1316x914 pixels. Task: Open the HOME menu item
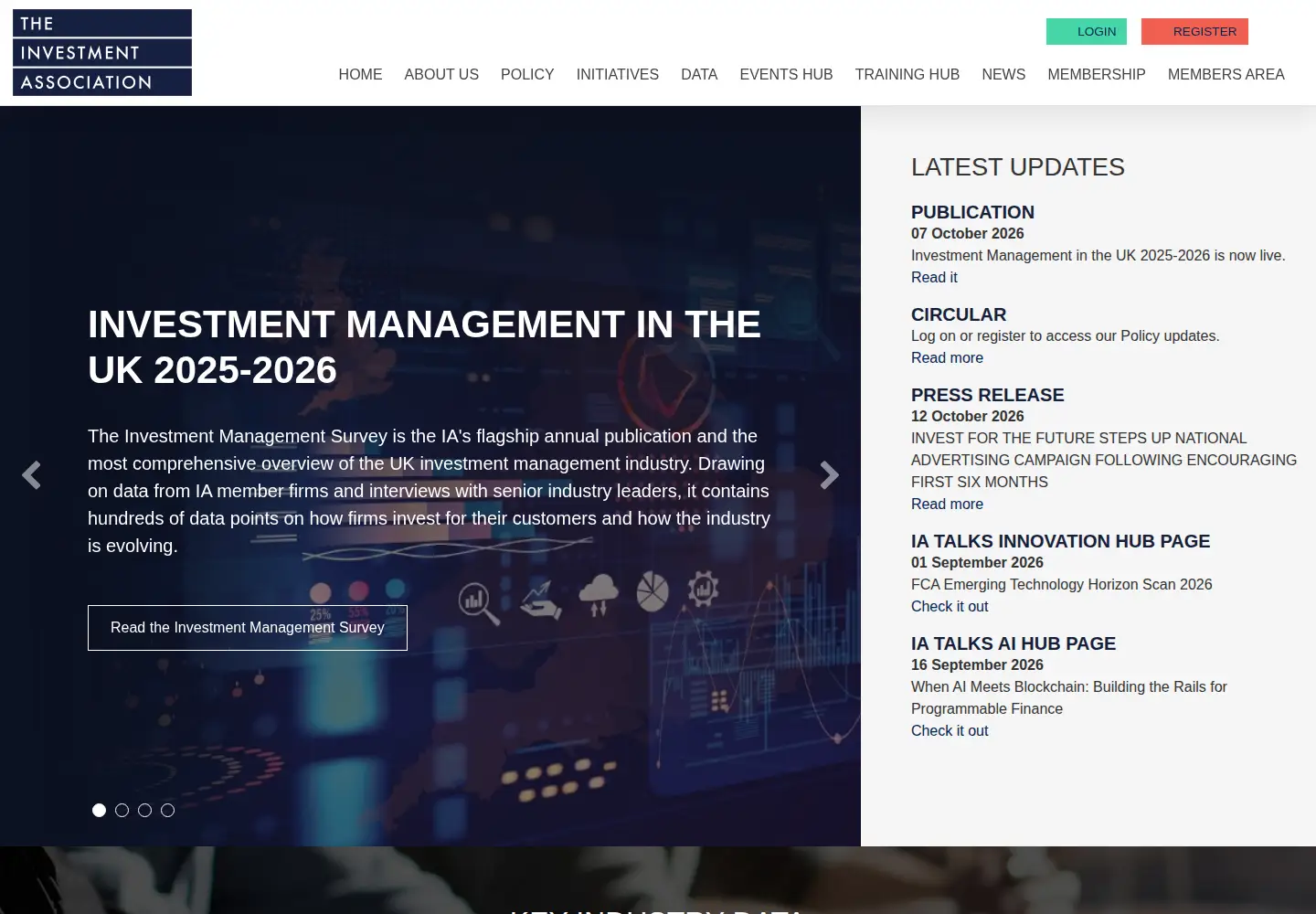tap(360, 74)
